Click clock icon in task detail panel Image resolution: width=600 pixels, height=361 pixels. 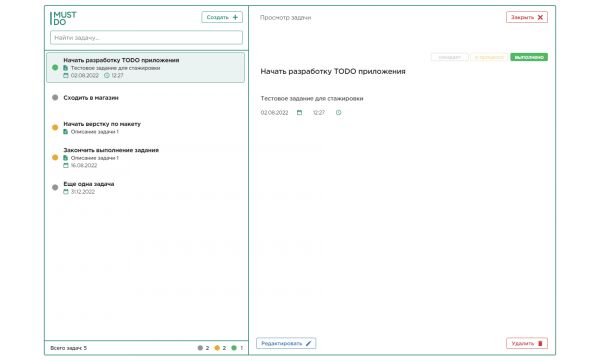point(339,113)
